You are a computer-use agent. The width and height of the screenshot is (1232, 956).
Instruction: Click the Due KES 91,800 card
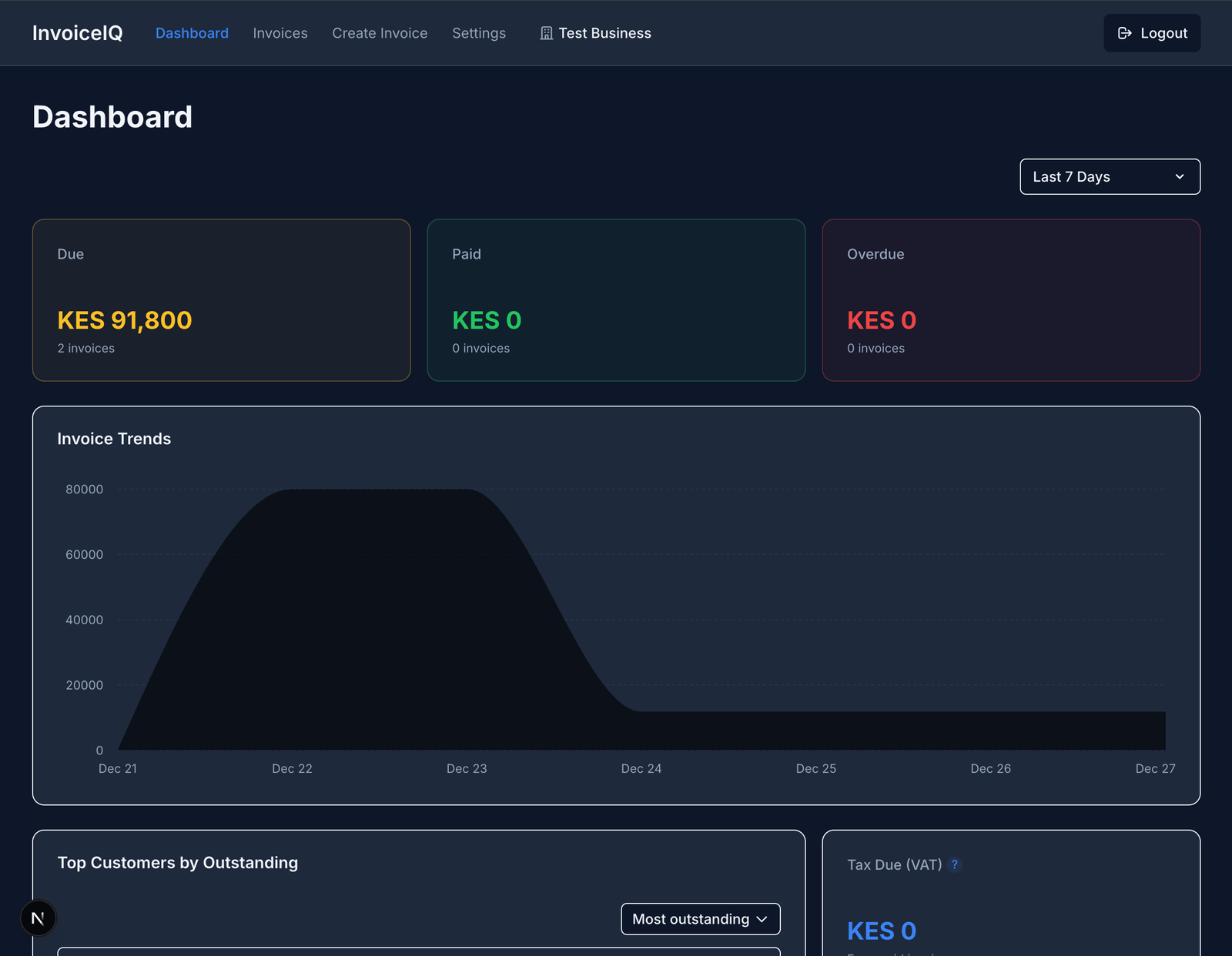coord(221,300)
